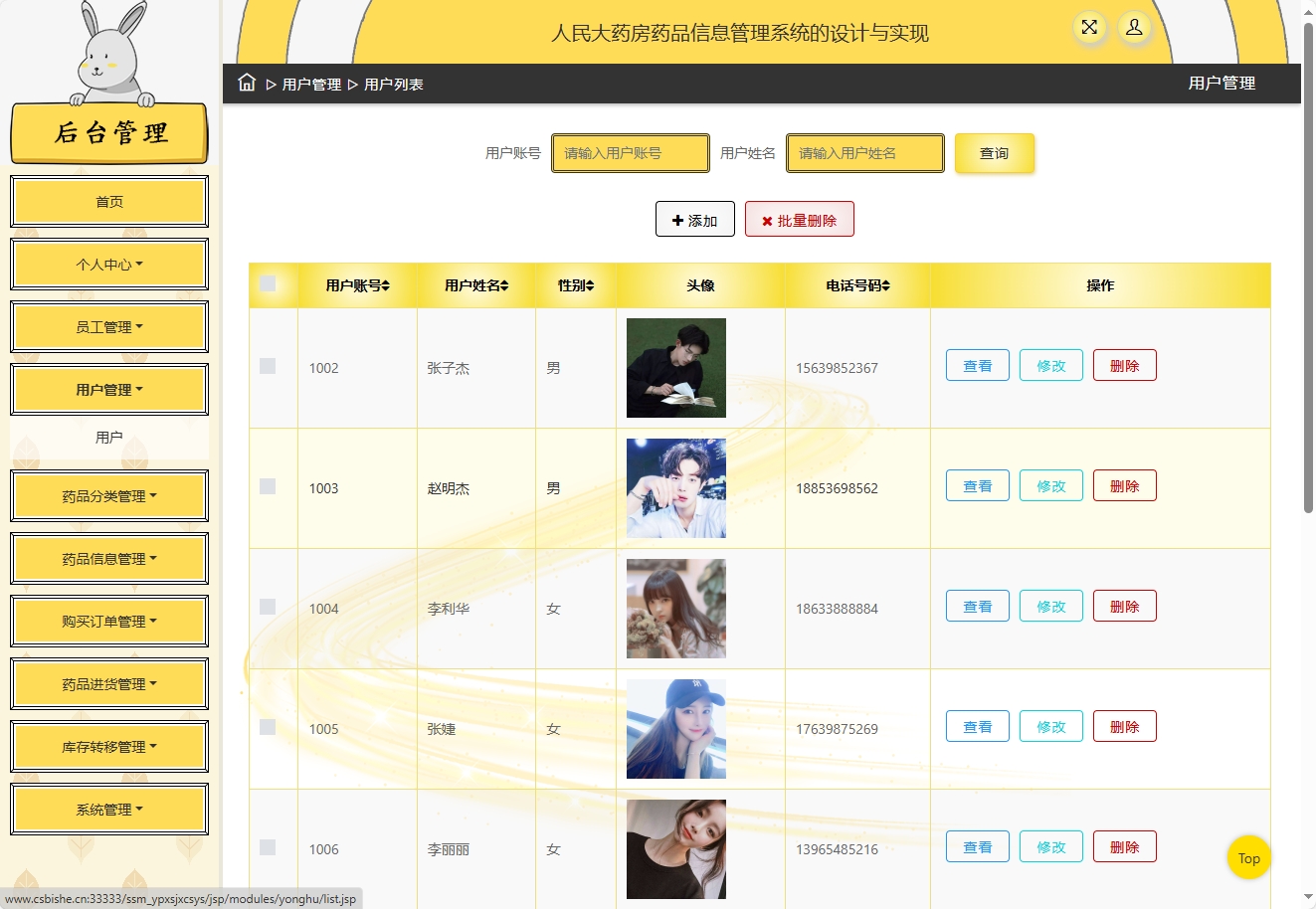Expand the 系统管理 sidebar menu
The image size is (1316, 909).
pos(109,810)
